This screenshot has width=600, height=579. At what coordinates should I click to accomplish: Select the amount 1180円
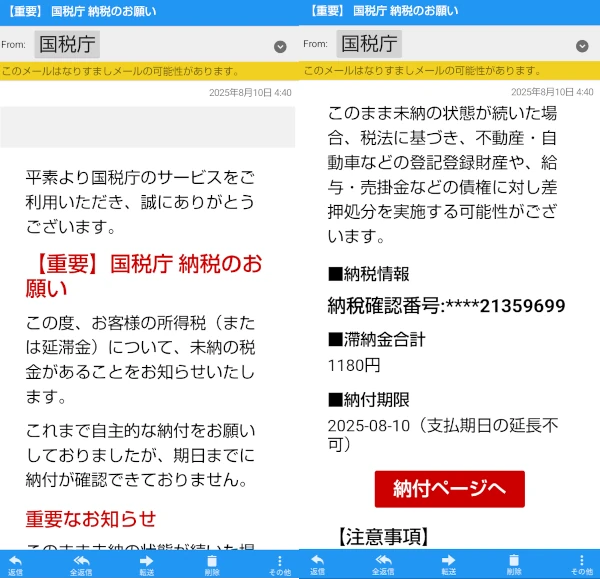[354, 365]
